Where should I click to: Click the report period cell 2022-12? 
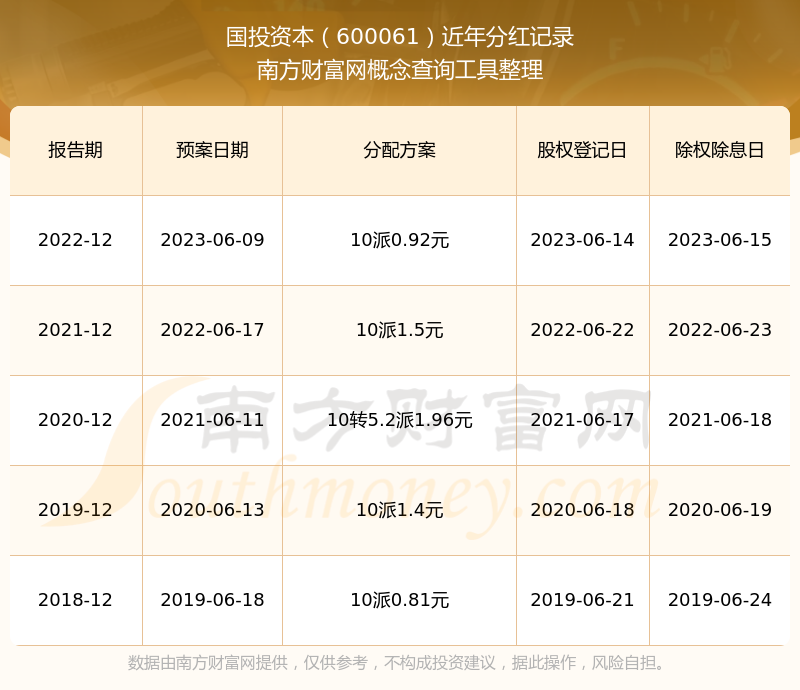pyautogui.click(x=76, y=240)
